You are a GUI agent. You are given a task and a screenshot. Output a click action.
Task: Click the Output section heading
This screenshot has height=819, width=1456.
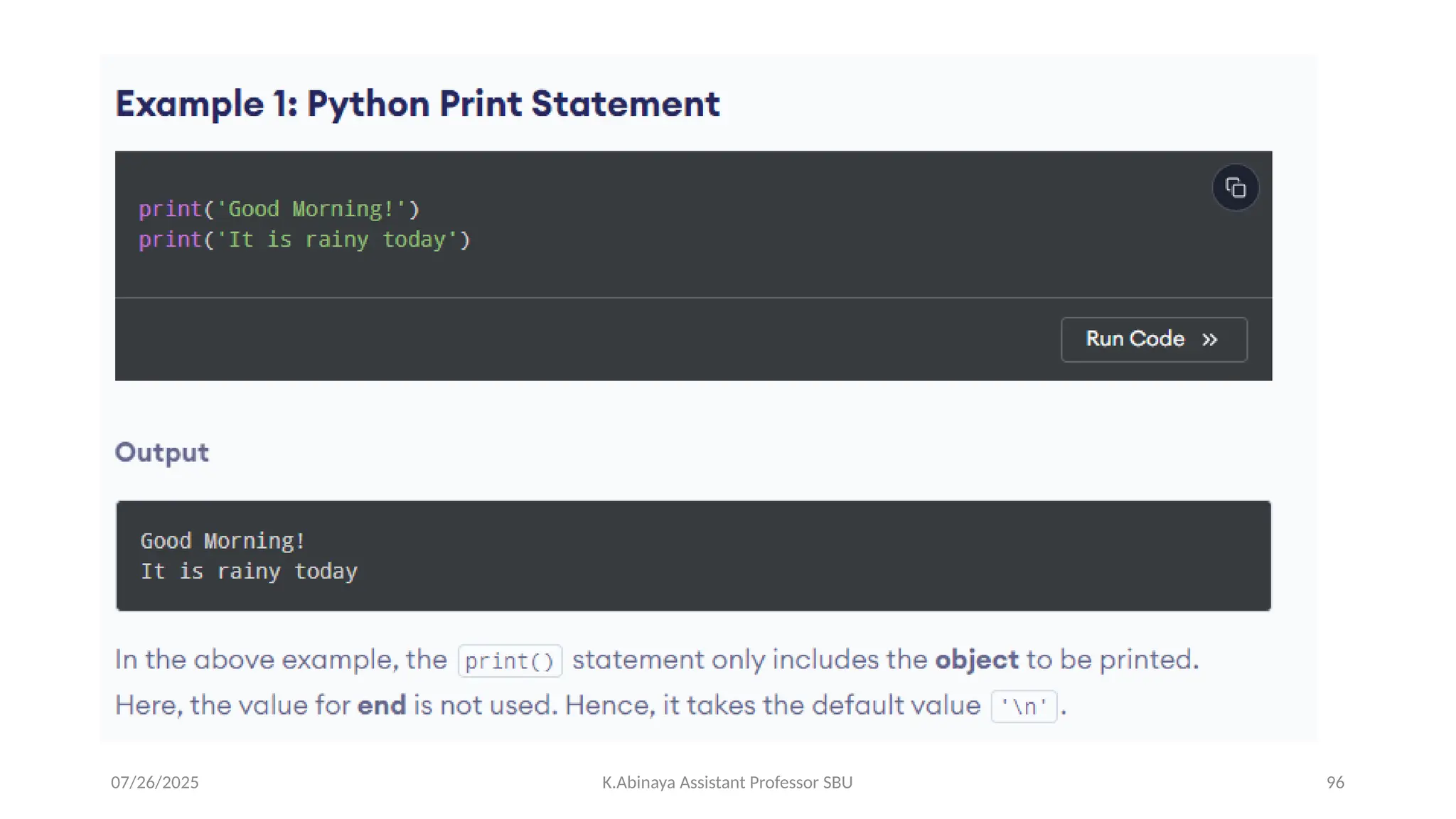[x=162, y=452]
